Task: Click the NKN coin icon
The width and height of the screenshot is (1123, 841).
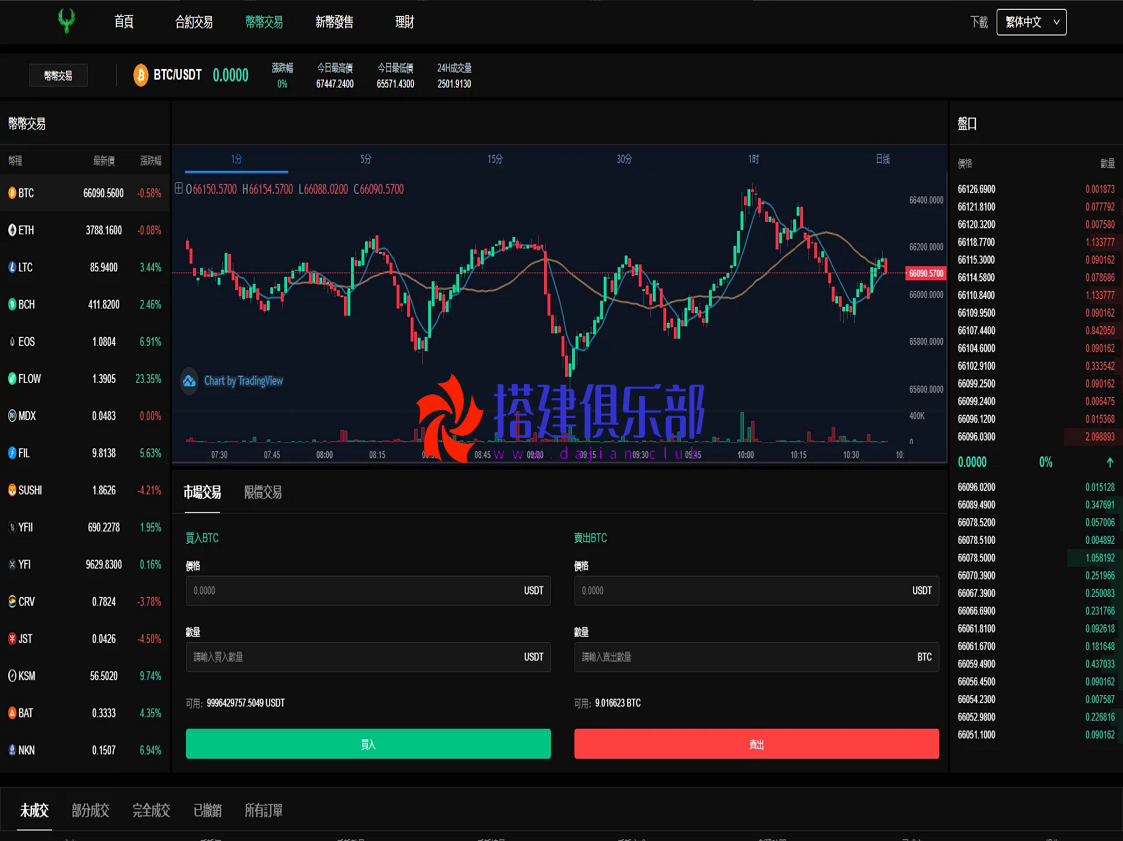Action: pos(12,750)
